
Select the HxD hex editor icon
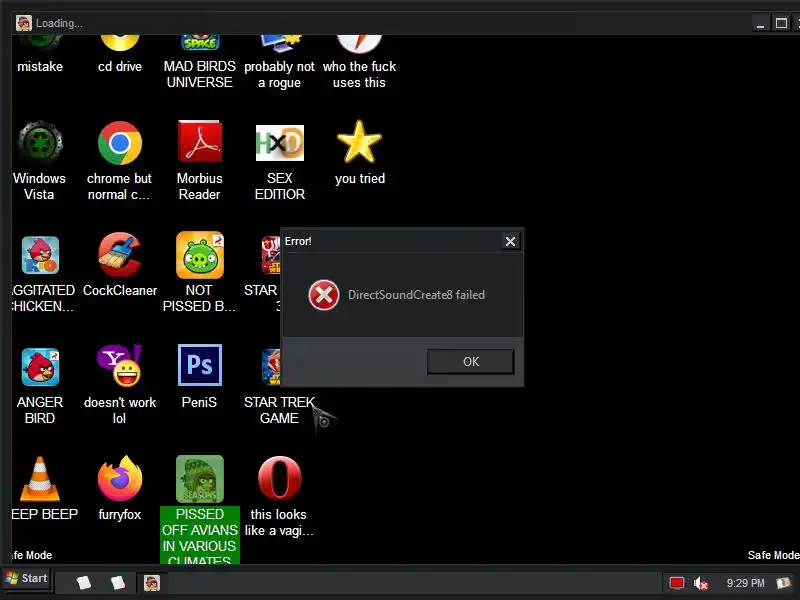pyautogui.click(x=280, y=142)
